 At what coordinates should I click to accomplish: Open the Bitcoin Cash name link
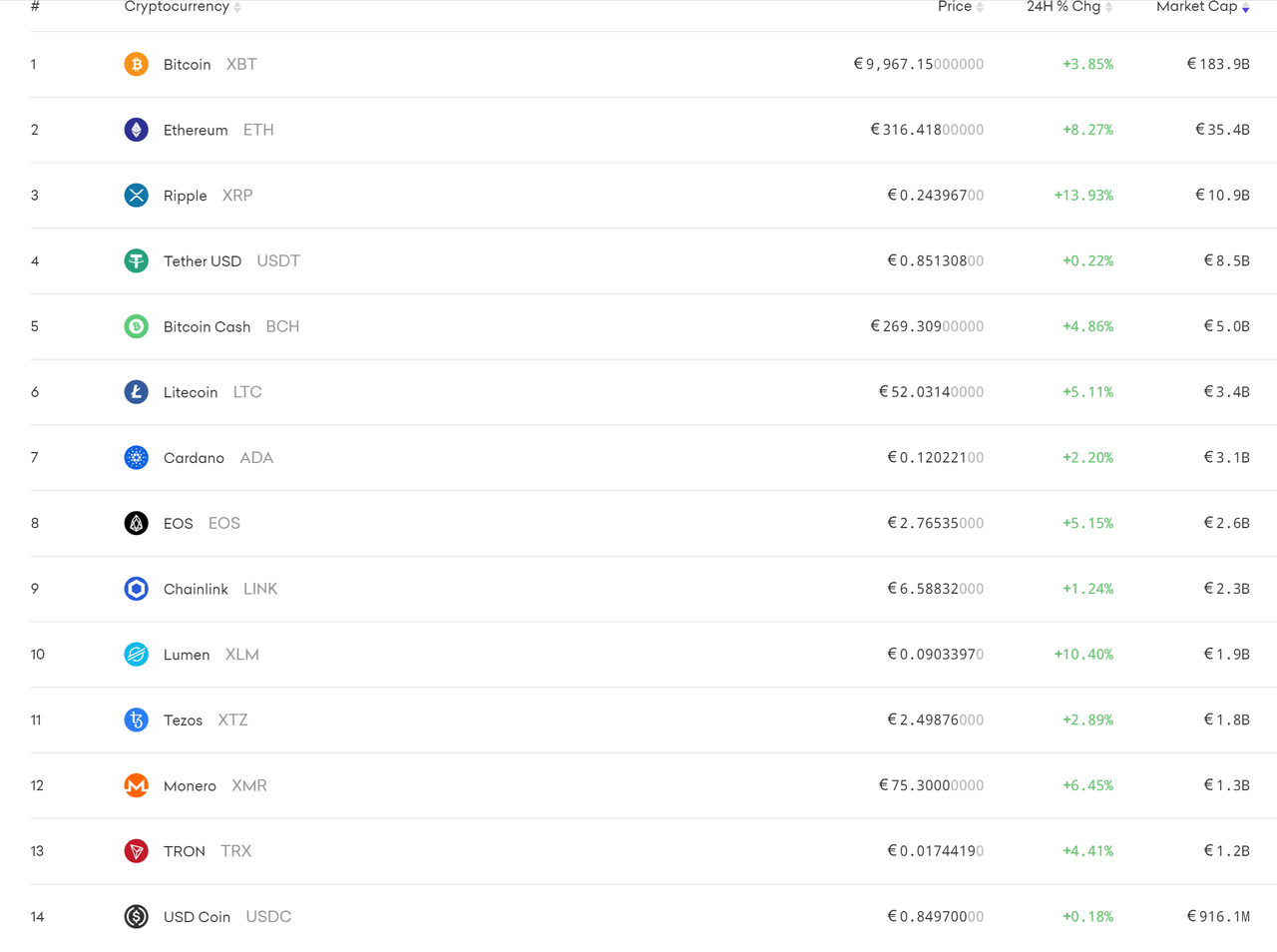(x=208, y=326)
